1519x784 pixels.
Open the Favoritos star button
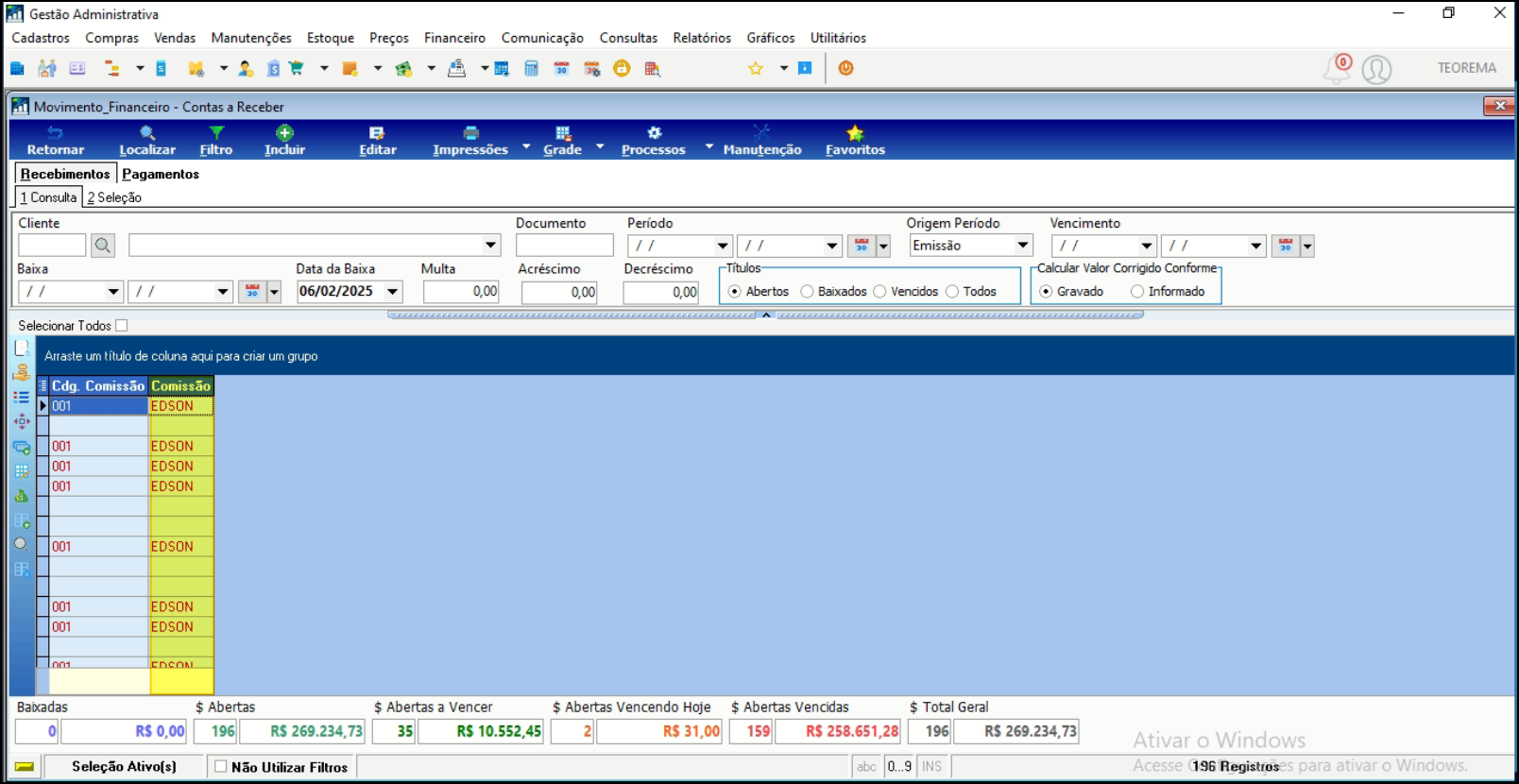(855, 140)
